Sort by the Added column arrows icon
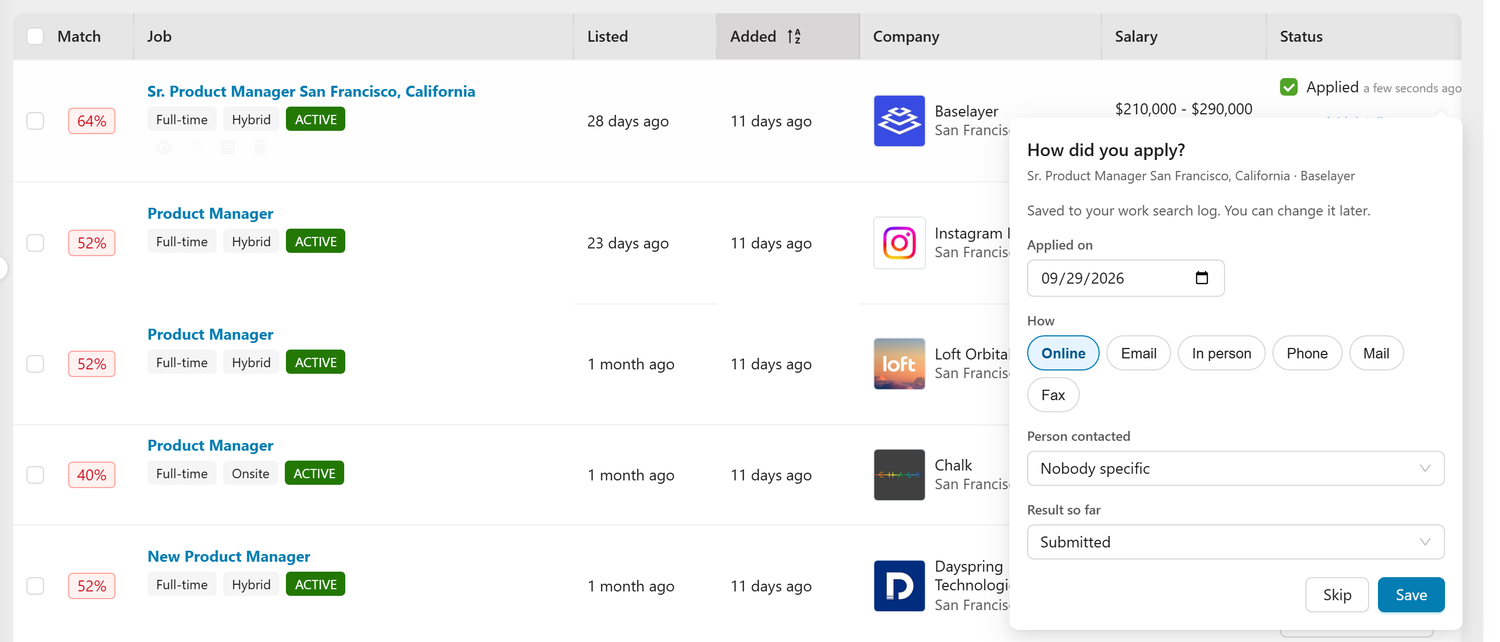This screenshot has width=1500, height=642. coord(794,37)
